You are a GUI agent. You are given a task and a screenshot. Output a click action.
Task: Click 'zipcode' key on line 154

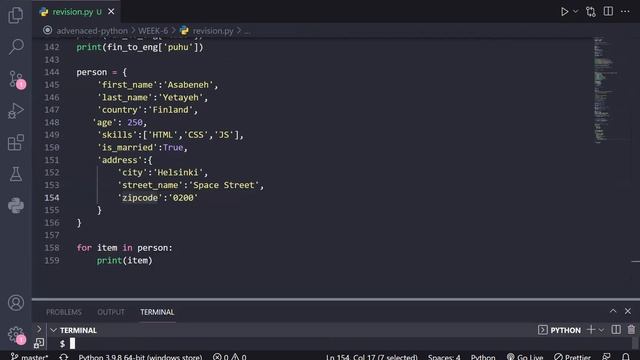(x=140, y=198)
